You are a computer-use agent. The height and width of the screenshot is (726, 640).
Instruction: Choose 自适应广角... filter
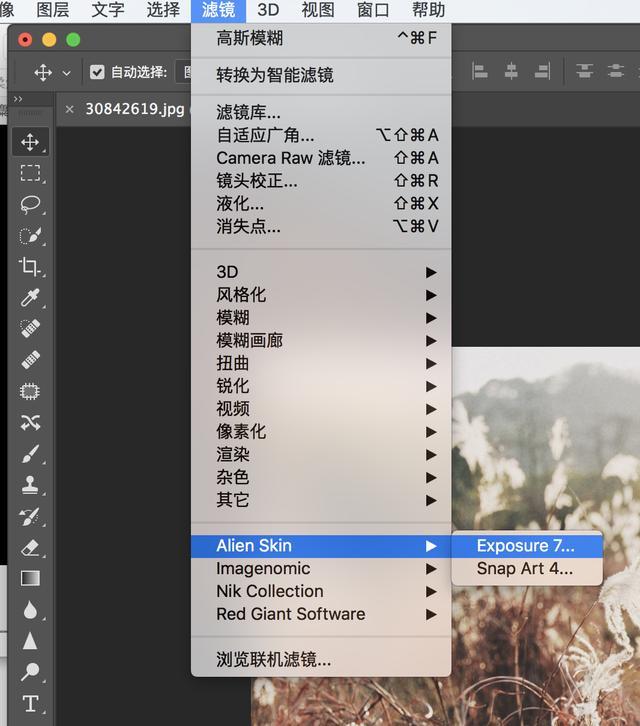[x=321, y=135]
